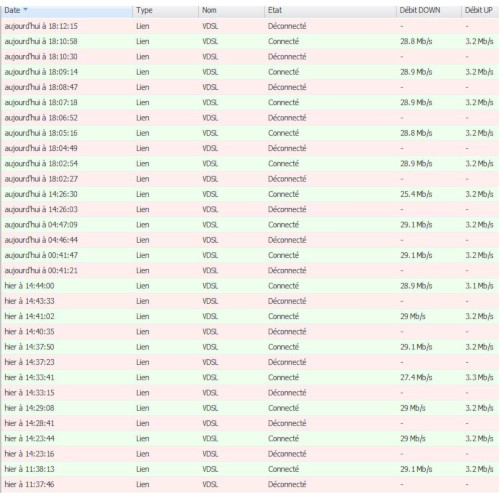
Task: Sort by Débit DOWN column header
Action: point(429,11)
